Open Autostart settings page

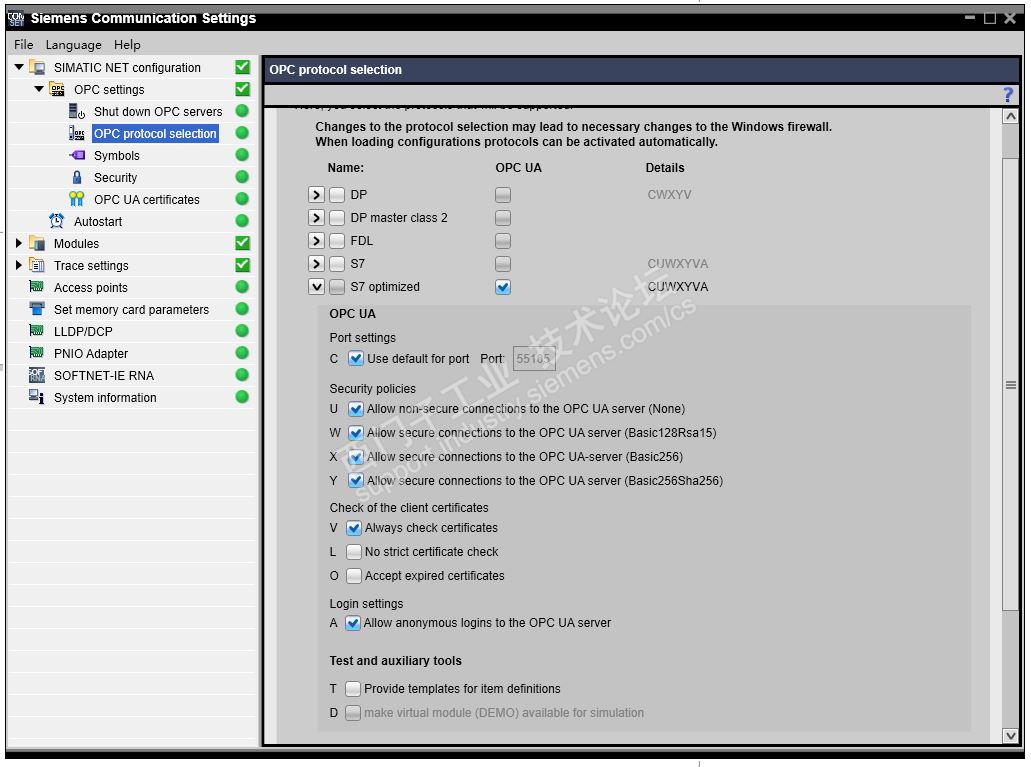98,222
